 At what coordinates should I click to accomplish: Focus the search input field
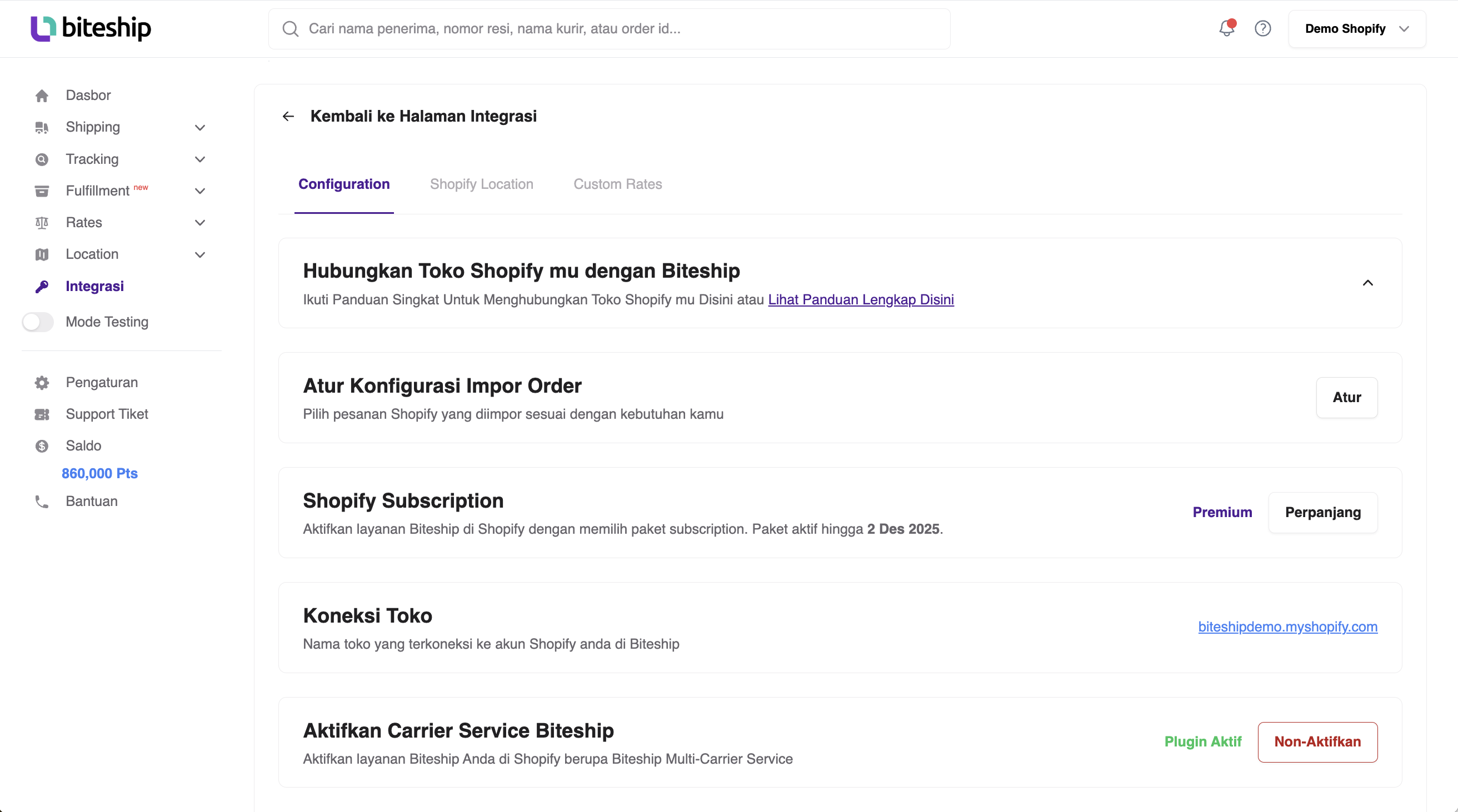(x=609, y=29)
